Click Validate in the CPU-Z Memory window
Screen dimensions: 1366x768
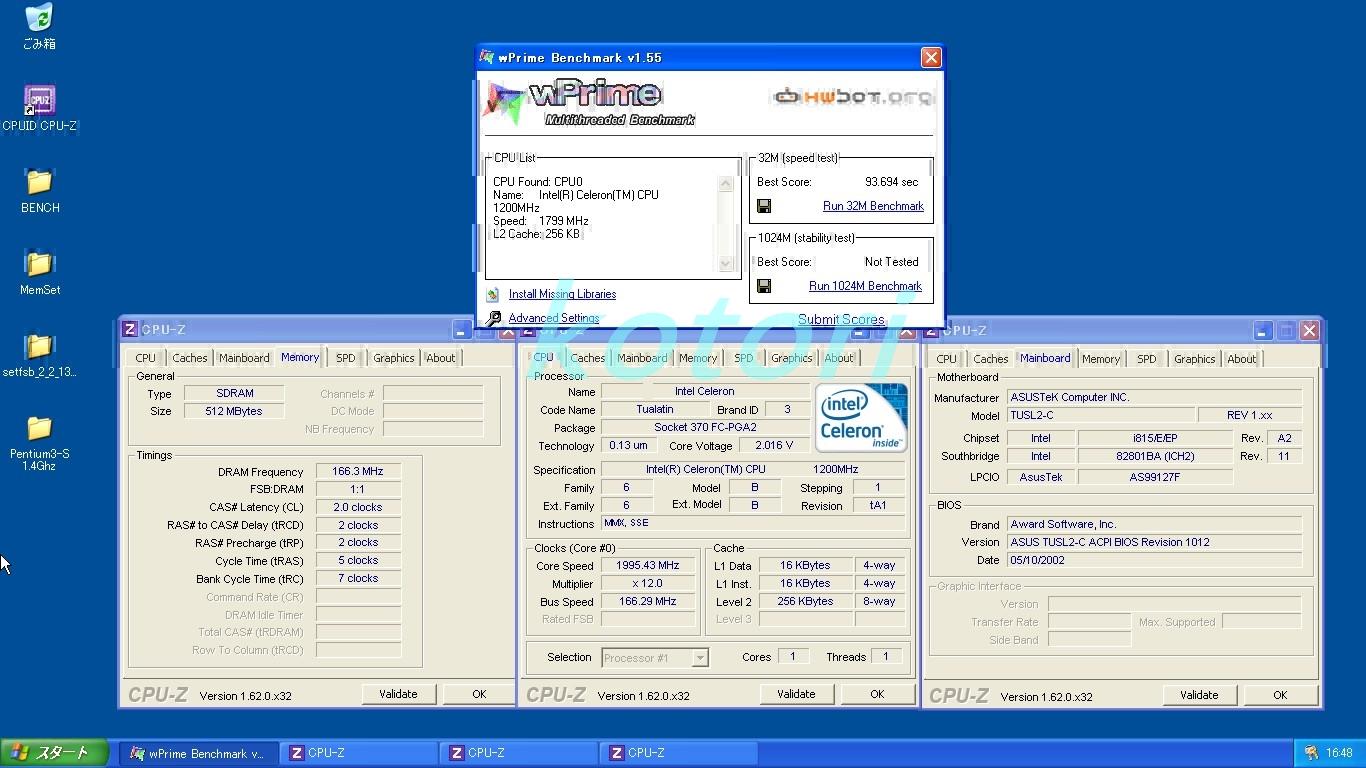[398, 694]
